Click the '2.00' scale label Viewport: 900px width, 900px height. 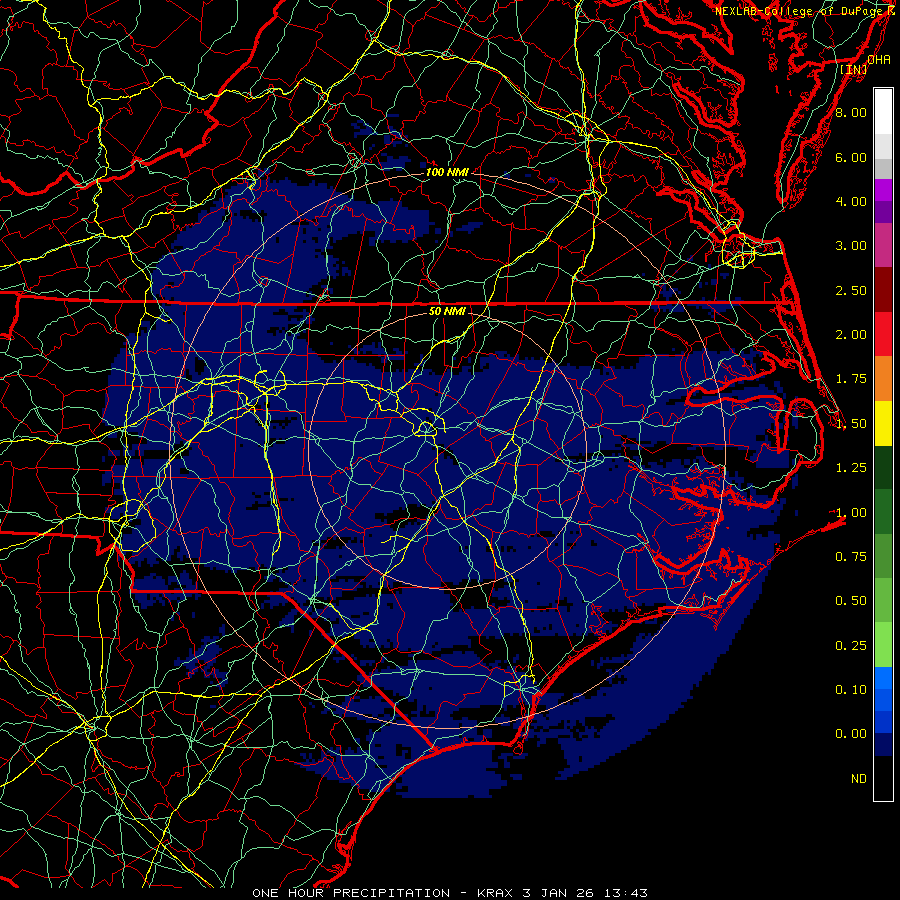click(x=851, y=335)
